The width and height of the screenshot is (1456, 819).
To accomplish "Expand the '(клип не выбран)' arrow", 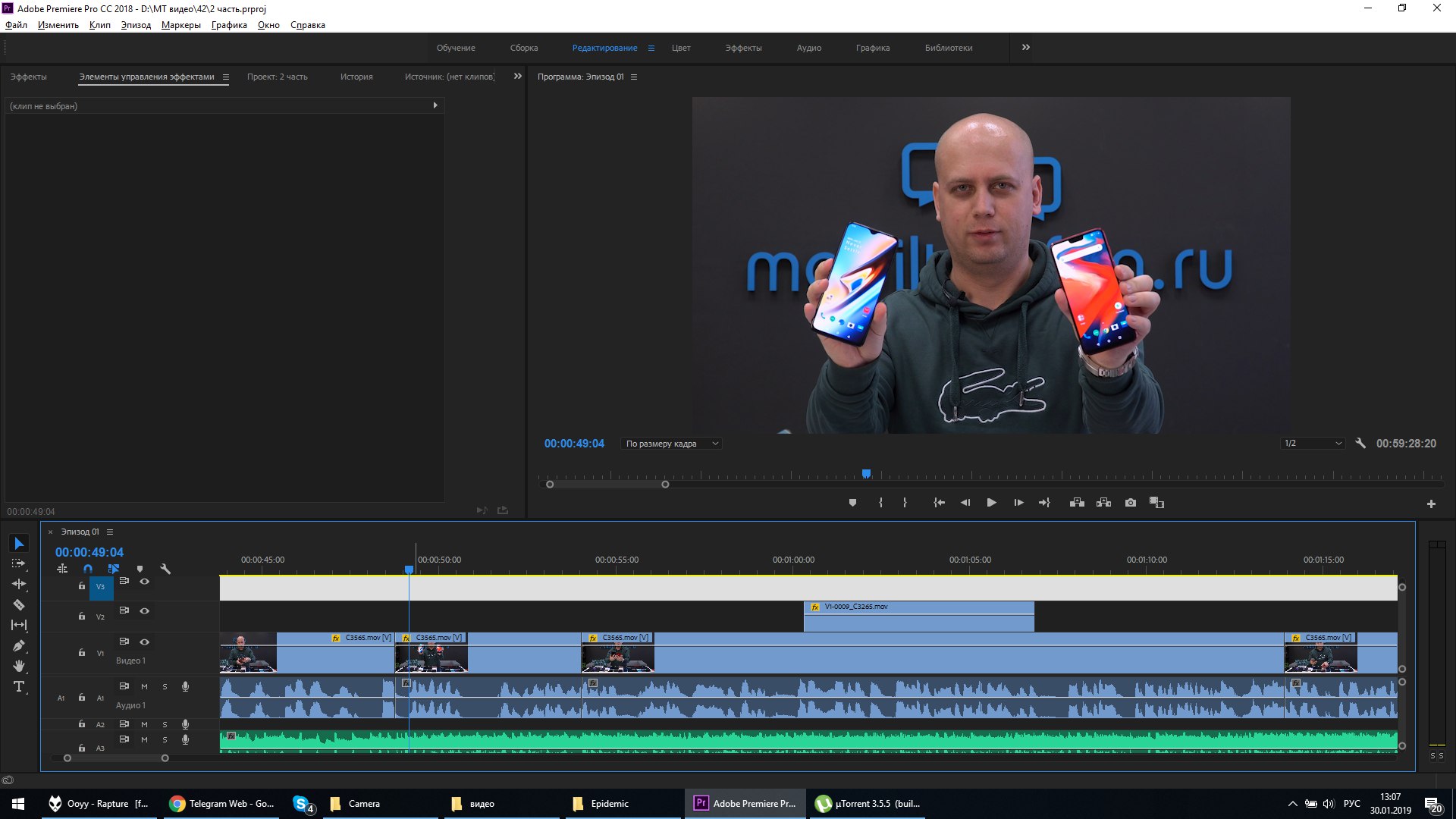I will tap(435, 105).
